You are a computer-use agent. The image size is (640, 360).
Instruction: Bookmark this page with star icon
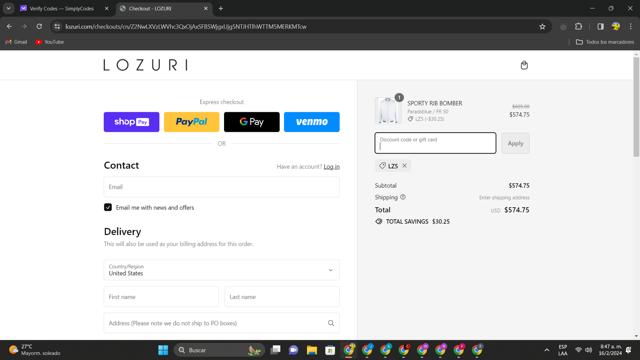point(542,27)
